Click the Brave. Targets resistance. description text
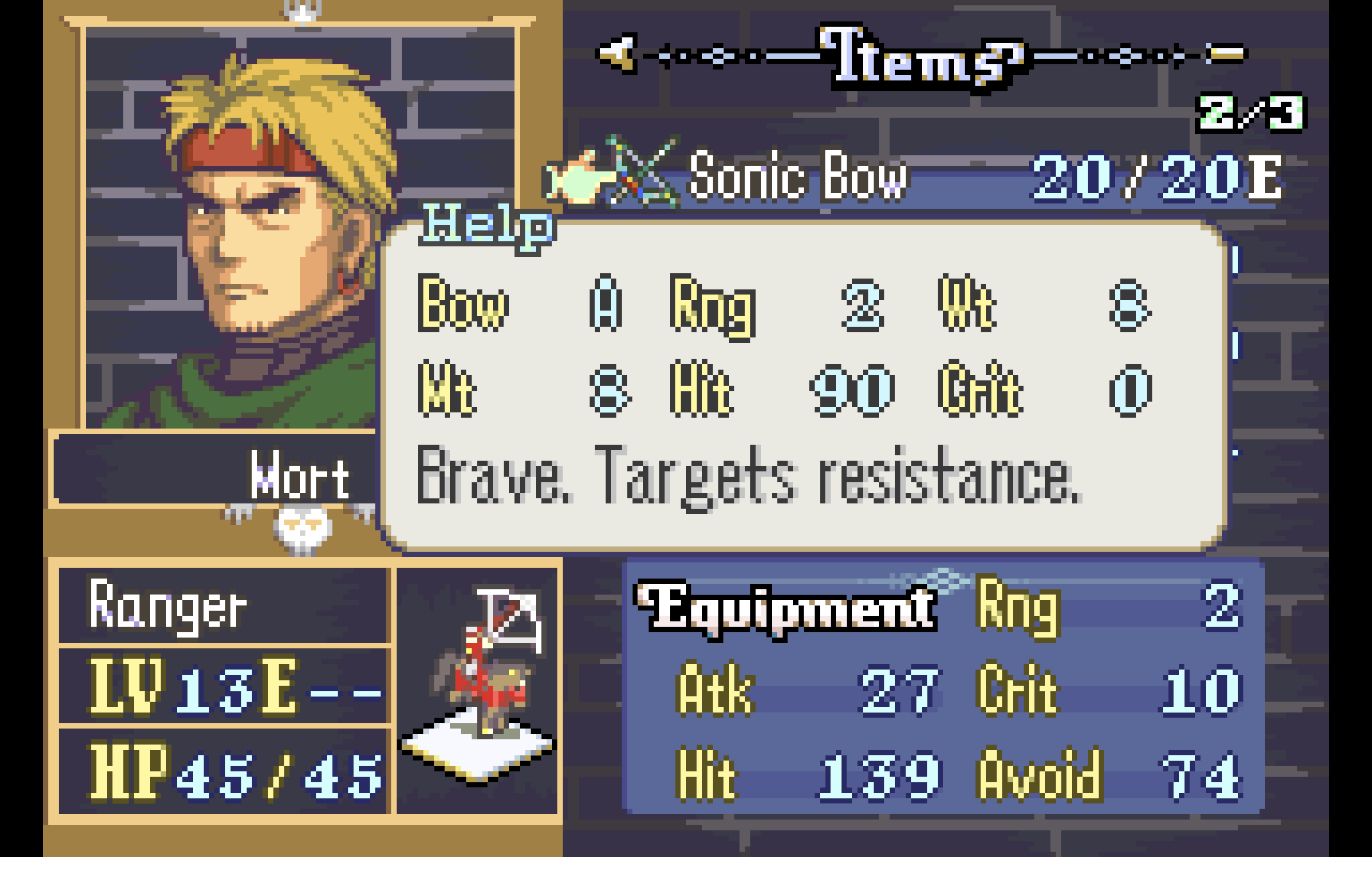Image resolution: width=1372 pixels, height=879 pixels. tap(748, 477)
